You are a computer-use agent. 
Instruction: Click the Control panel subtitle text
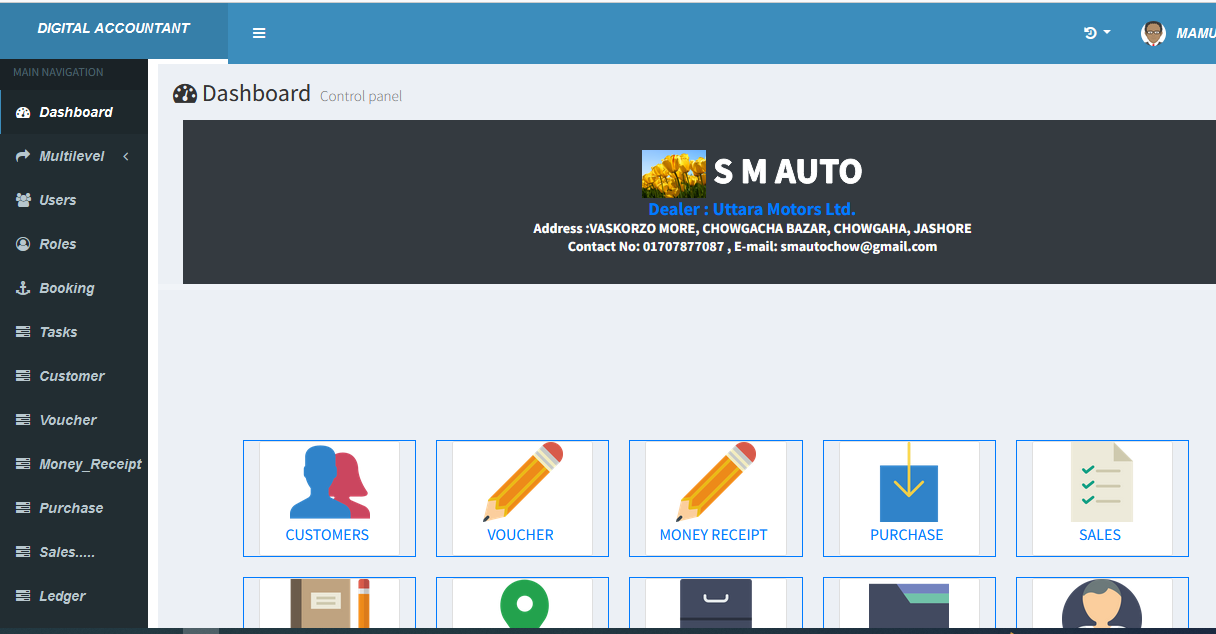pyautogui.click(x=361, y=97)
